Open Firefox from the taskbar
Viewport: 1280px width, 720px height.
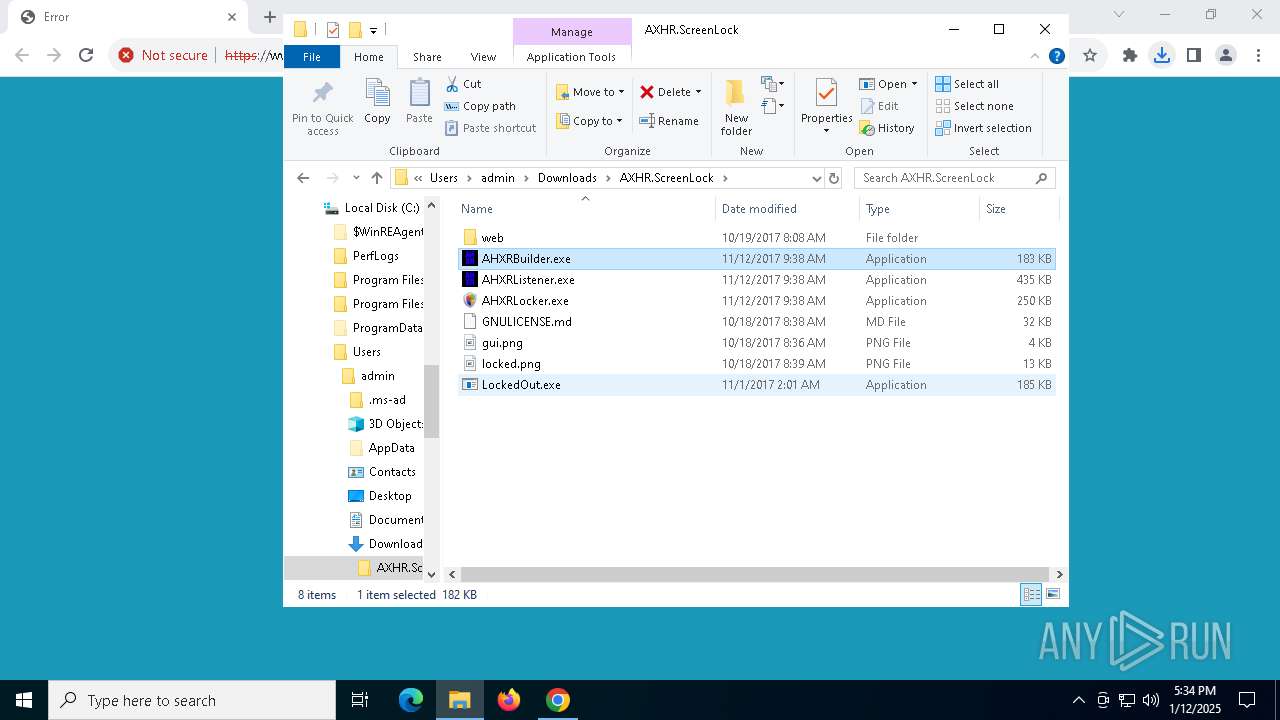509,700
